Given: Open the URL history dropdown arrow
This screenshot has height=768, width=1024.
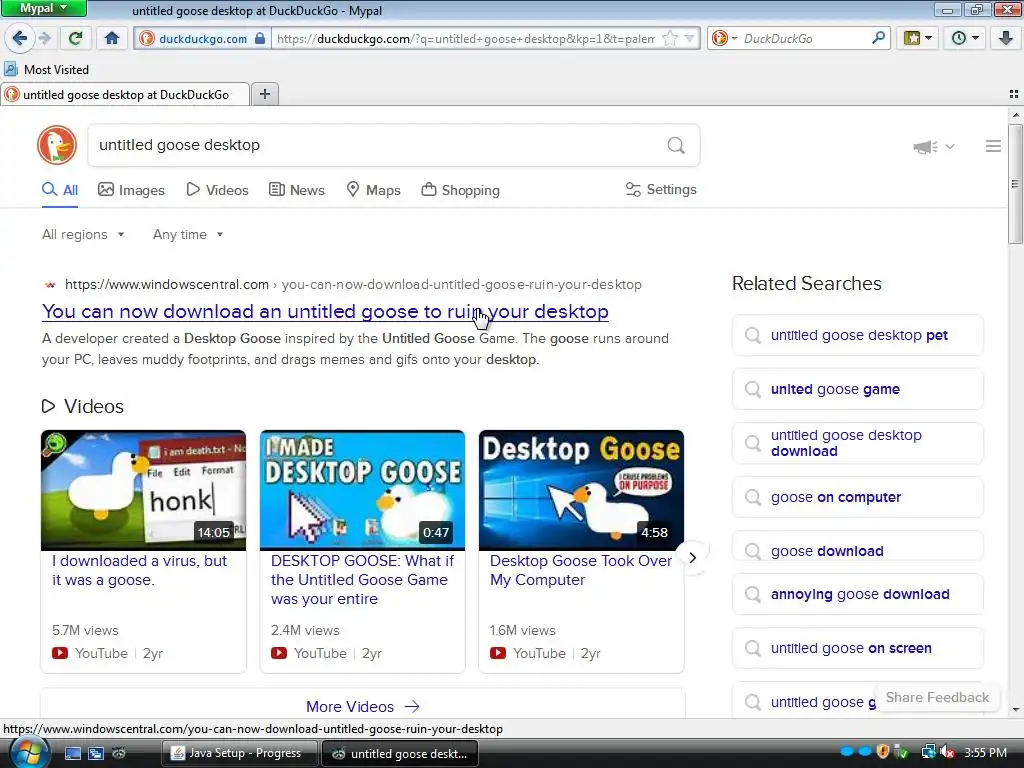Looking at the screenshot, I should 689,39.
